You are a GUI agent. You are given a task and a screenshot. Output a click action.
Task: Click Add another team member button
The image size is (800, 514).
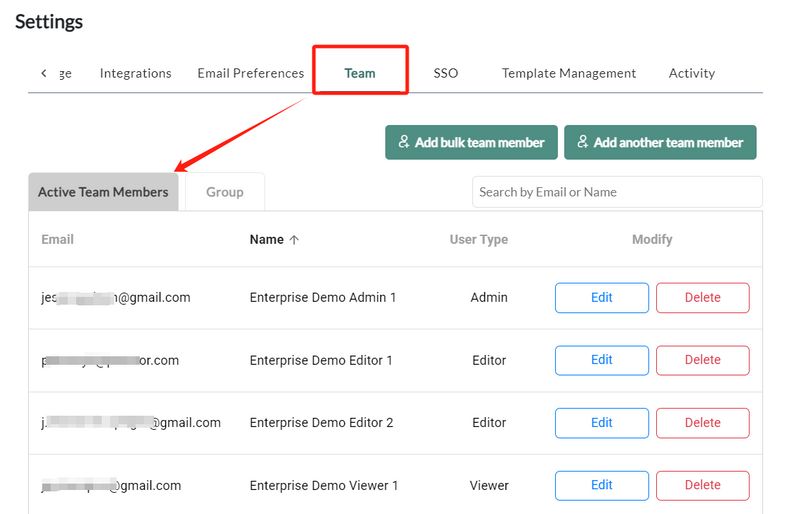click(x=660, y=142)
